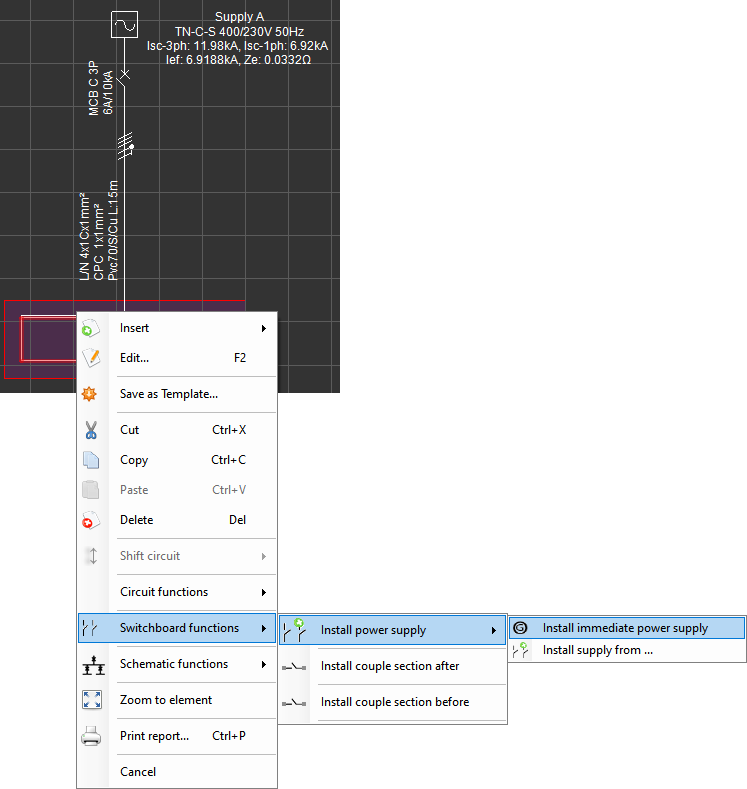
Task: Select Install immediate power supply
Action: (x=627, y=628)
